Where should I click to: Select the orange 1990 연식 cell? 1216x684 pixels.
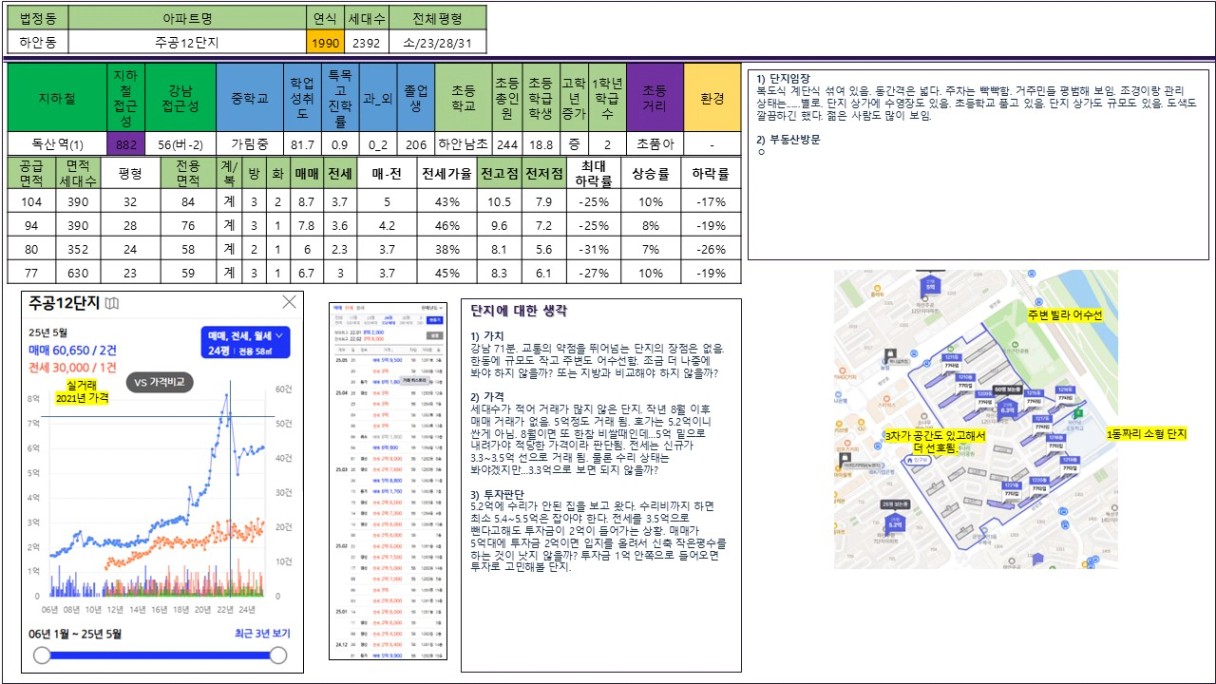[x=324, y=43]
